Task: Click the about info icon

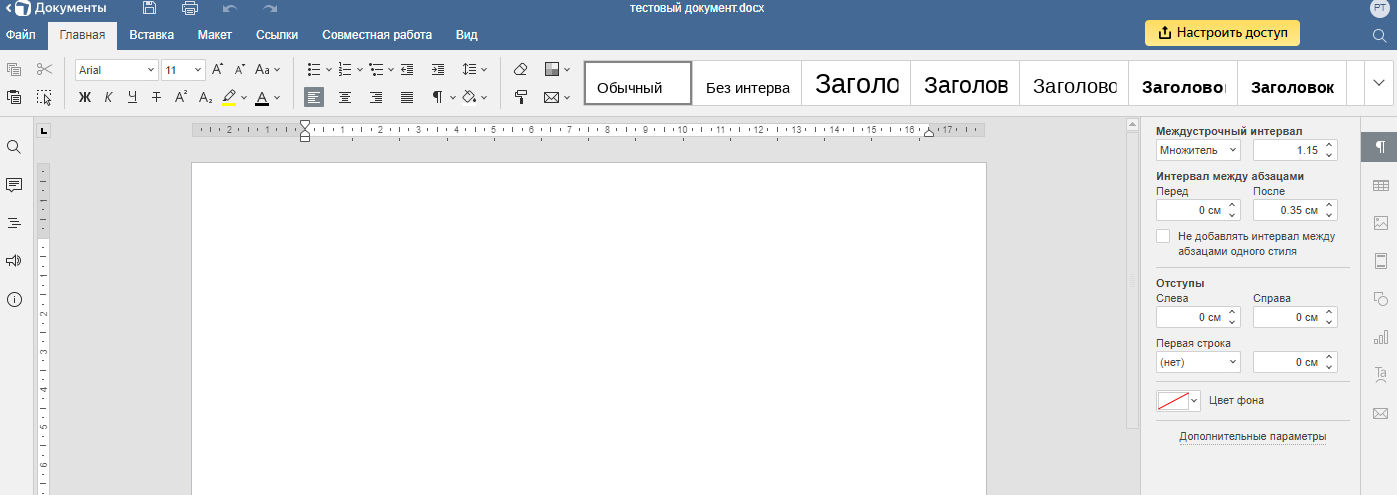Action: pos(14,299)
